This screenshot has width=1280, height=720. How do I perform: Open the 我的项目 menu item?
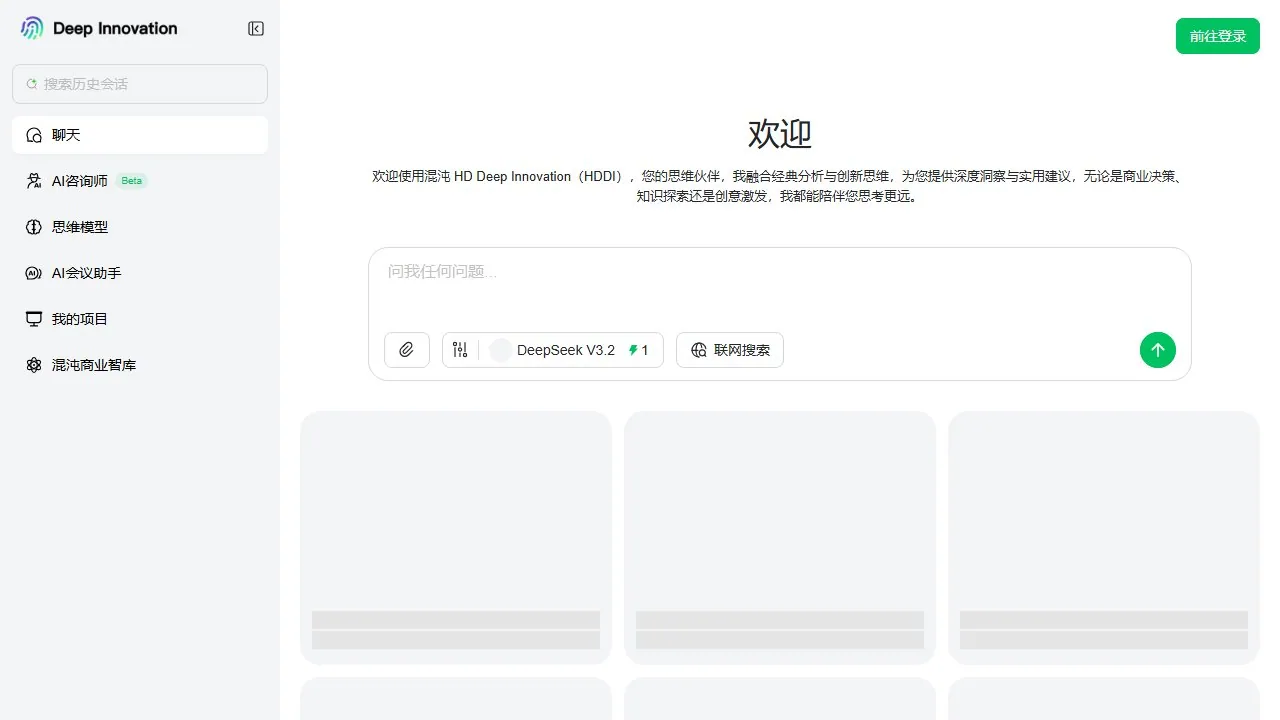140,319
